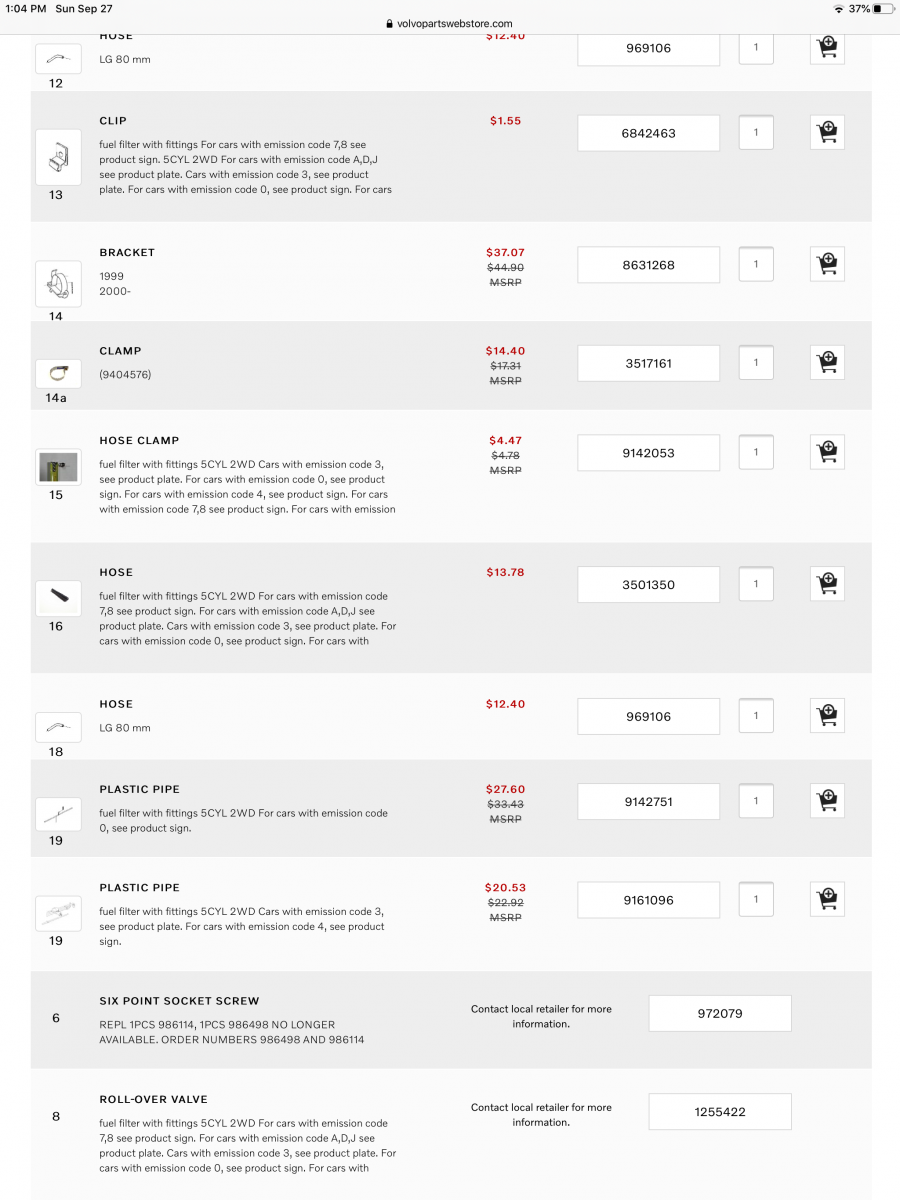Click the quantity field for BRACKET
900x1200 pixels.
point(756,264)
